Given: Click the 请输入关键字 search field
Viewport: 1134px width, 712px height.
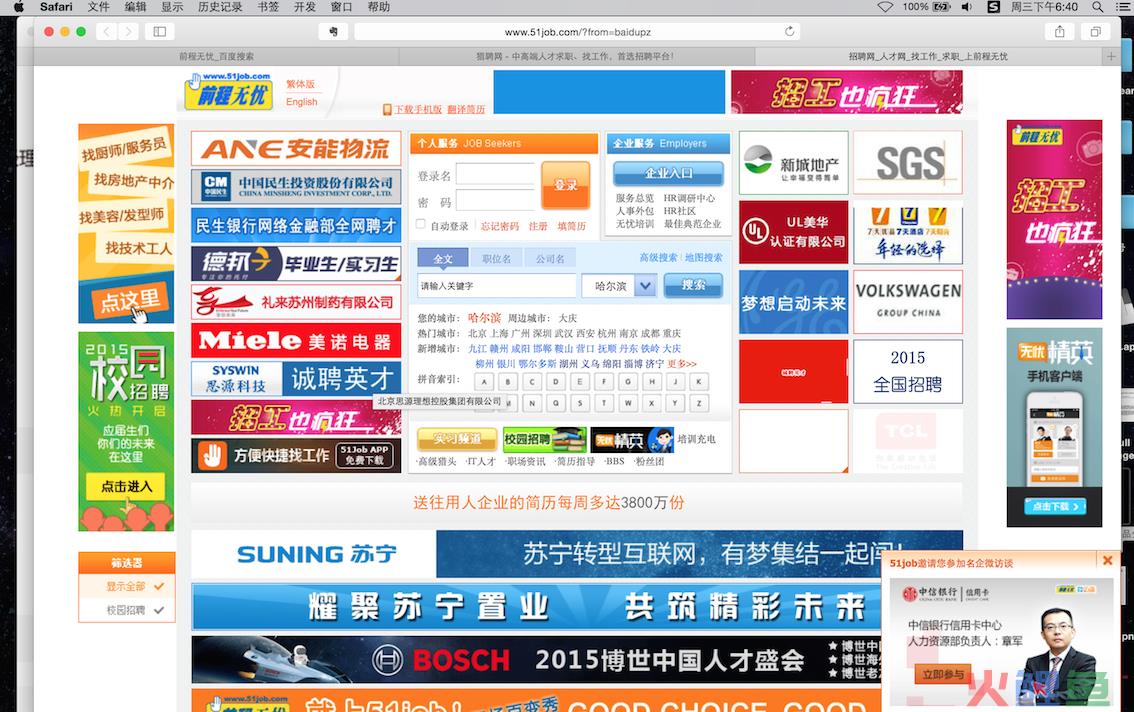Looking at the screenshot, I should click(497, 286).
